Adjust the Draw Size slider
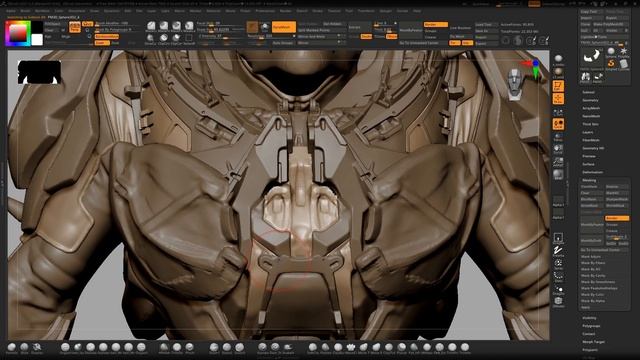 [221, 30]
